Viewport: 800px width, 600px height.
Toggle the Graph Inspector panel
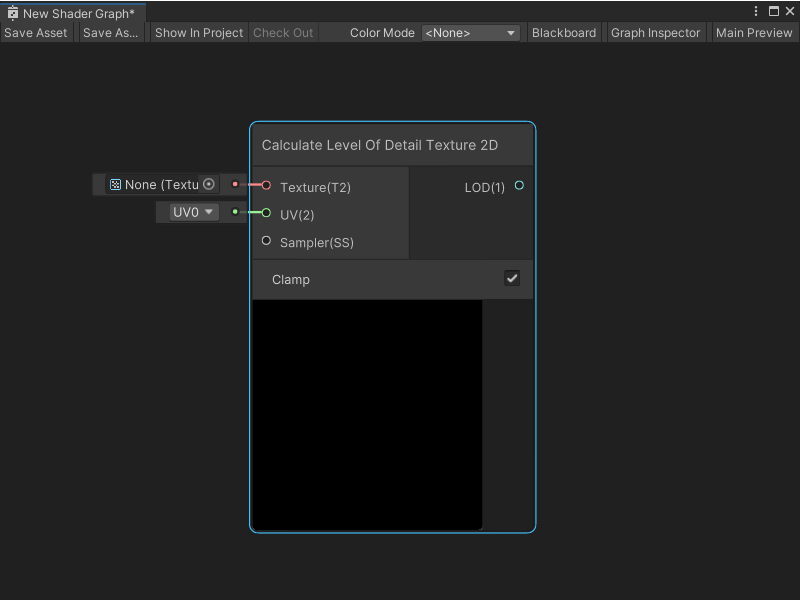click(x=655, y=32)
